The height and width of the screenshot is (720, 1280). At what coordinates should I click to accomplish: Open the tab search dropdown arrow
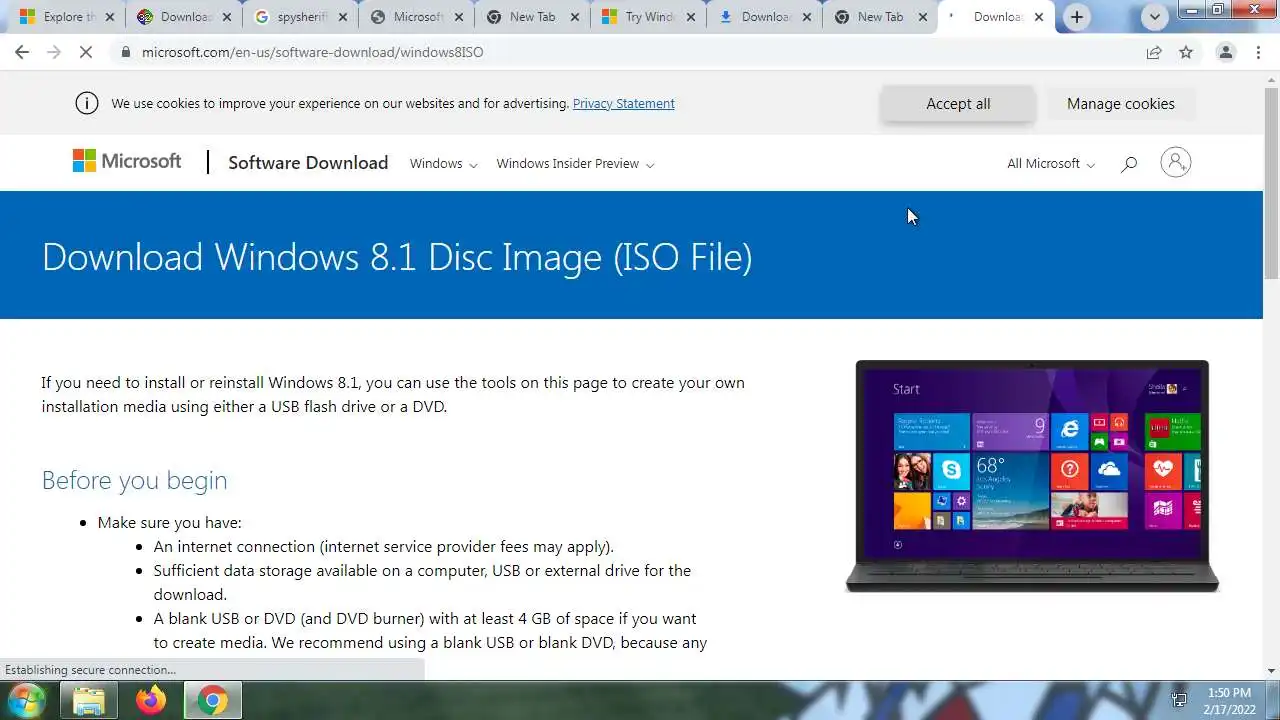pos(1155,17)
